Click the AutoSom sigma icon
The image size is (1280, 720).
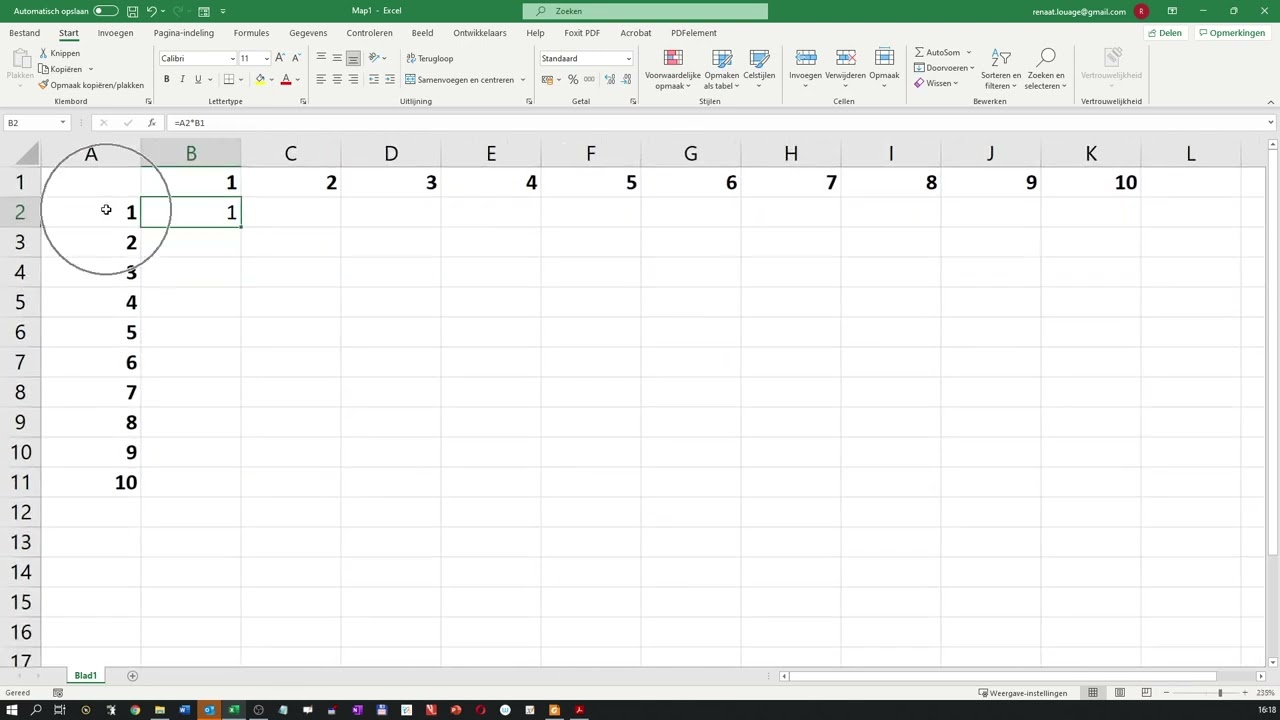[x=919, y=52]
